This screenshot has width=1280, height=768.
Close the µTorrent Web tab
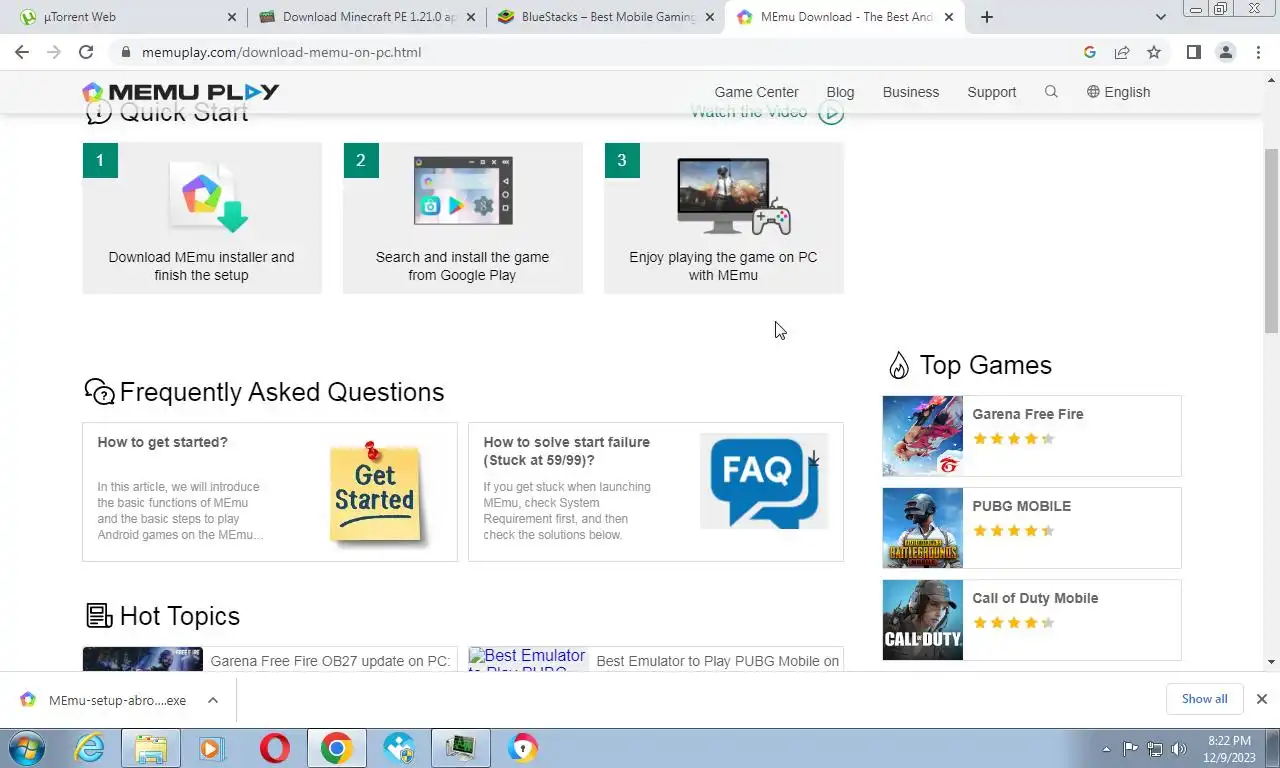coord(232,17)
